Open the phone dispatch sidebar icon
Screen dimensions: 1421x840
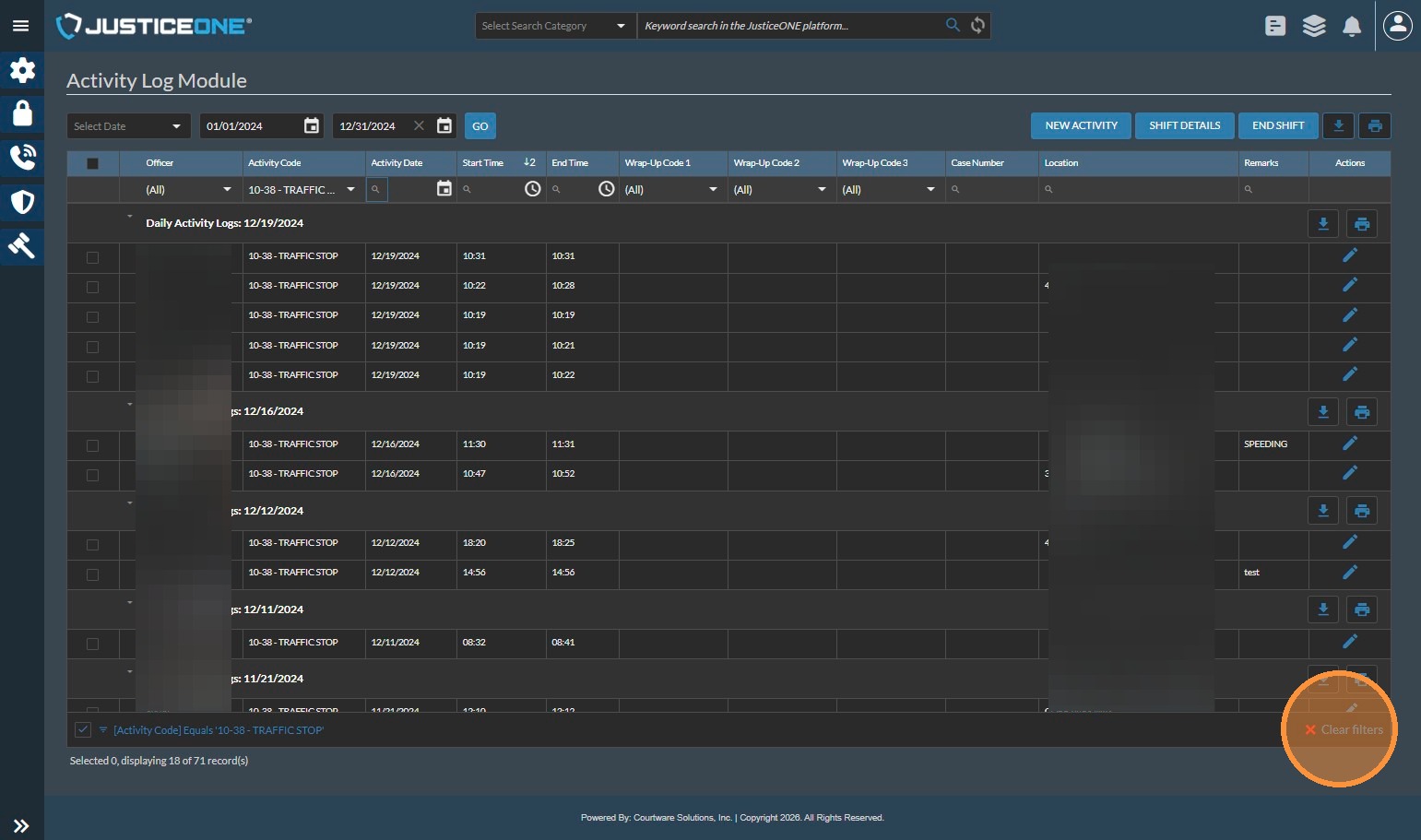pyautogui.click(x=22, y=158)
